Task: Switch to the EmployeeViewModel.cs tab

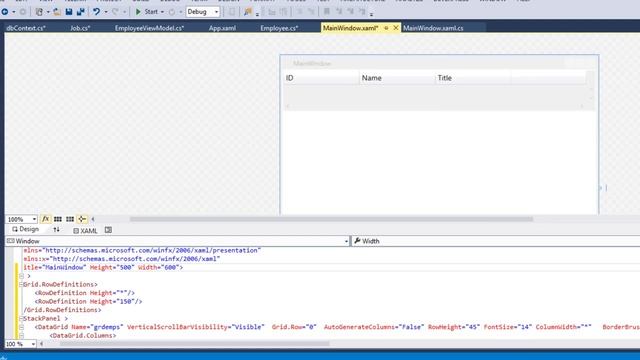Action: click(x=149, y=28)
